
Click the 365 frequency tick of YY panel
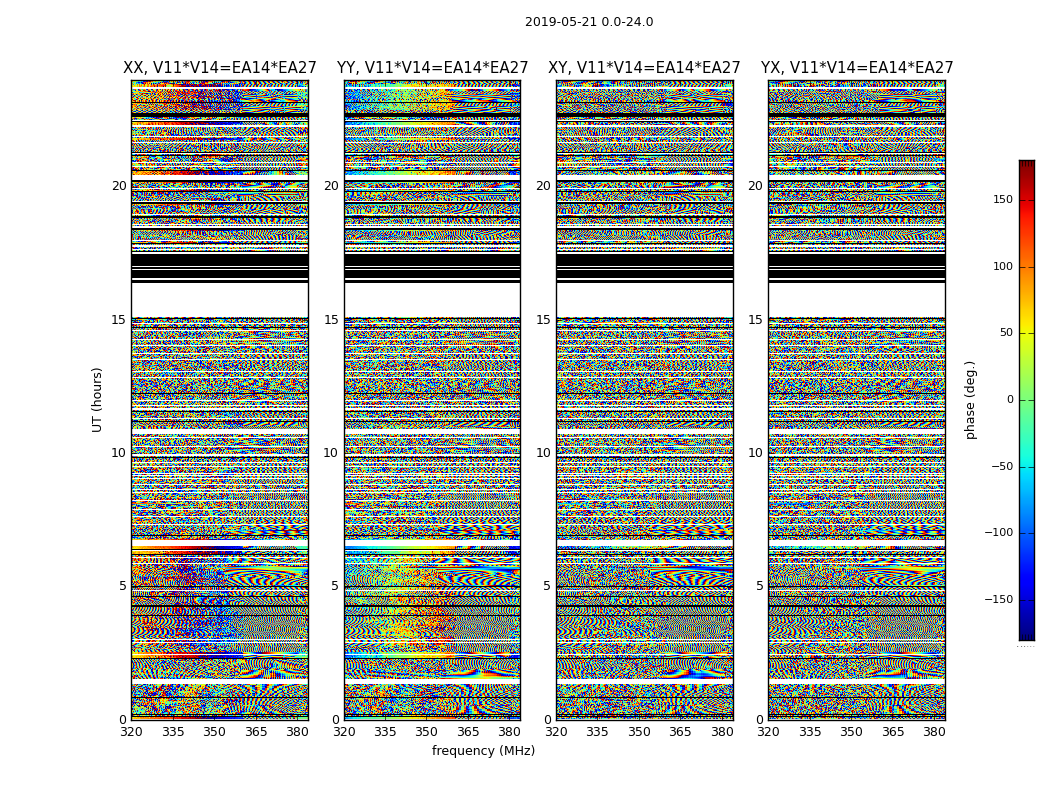click(x=468, y=732)
